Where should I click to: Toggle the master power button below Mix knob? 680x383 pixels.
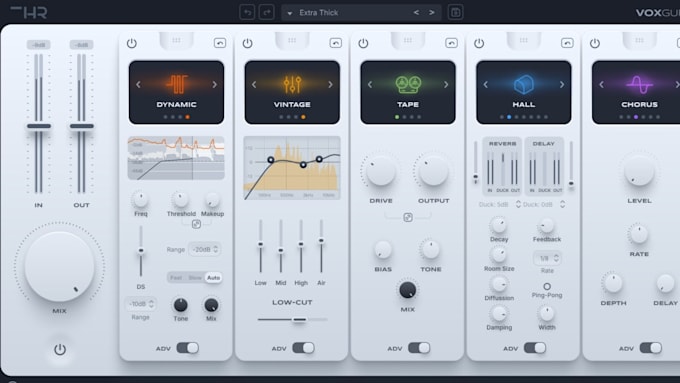click(60, 349)
